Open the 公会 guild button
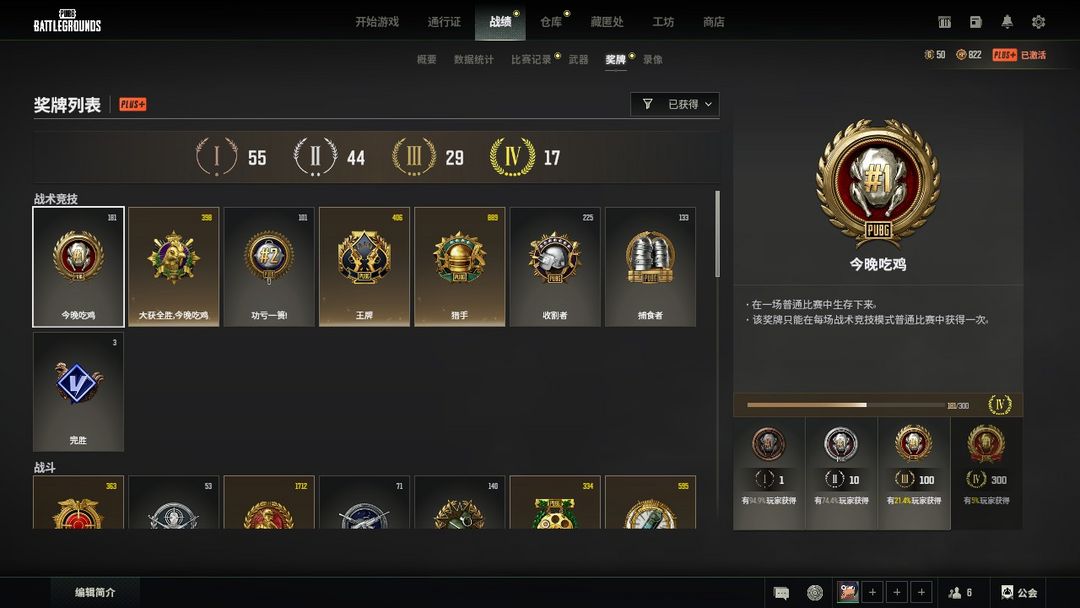Image resolution: width=1080 pixels, height=608 pixels. [1019, 592]
